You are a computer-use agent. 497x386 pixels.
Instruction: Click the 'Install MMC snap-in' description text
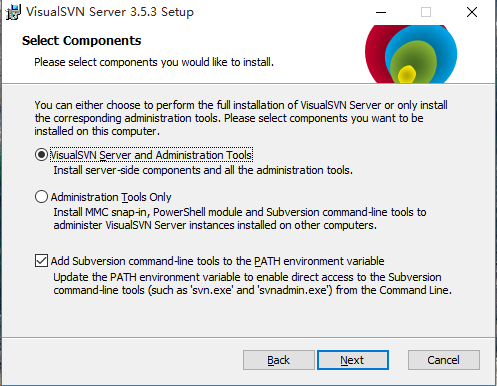click(240, 219)
